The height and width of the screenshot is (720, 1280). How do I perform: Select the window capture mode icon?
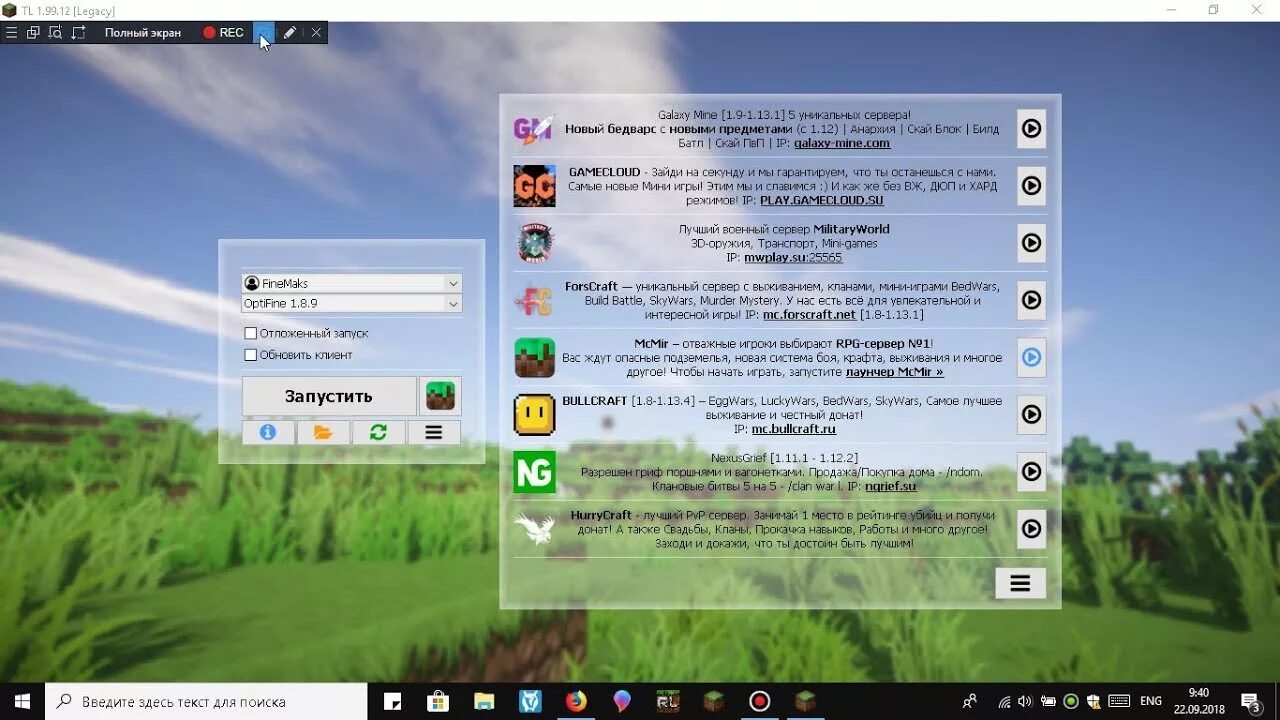[x=33, y=33]
